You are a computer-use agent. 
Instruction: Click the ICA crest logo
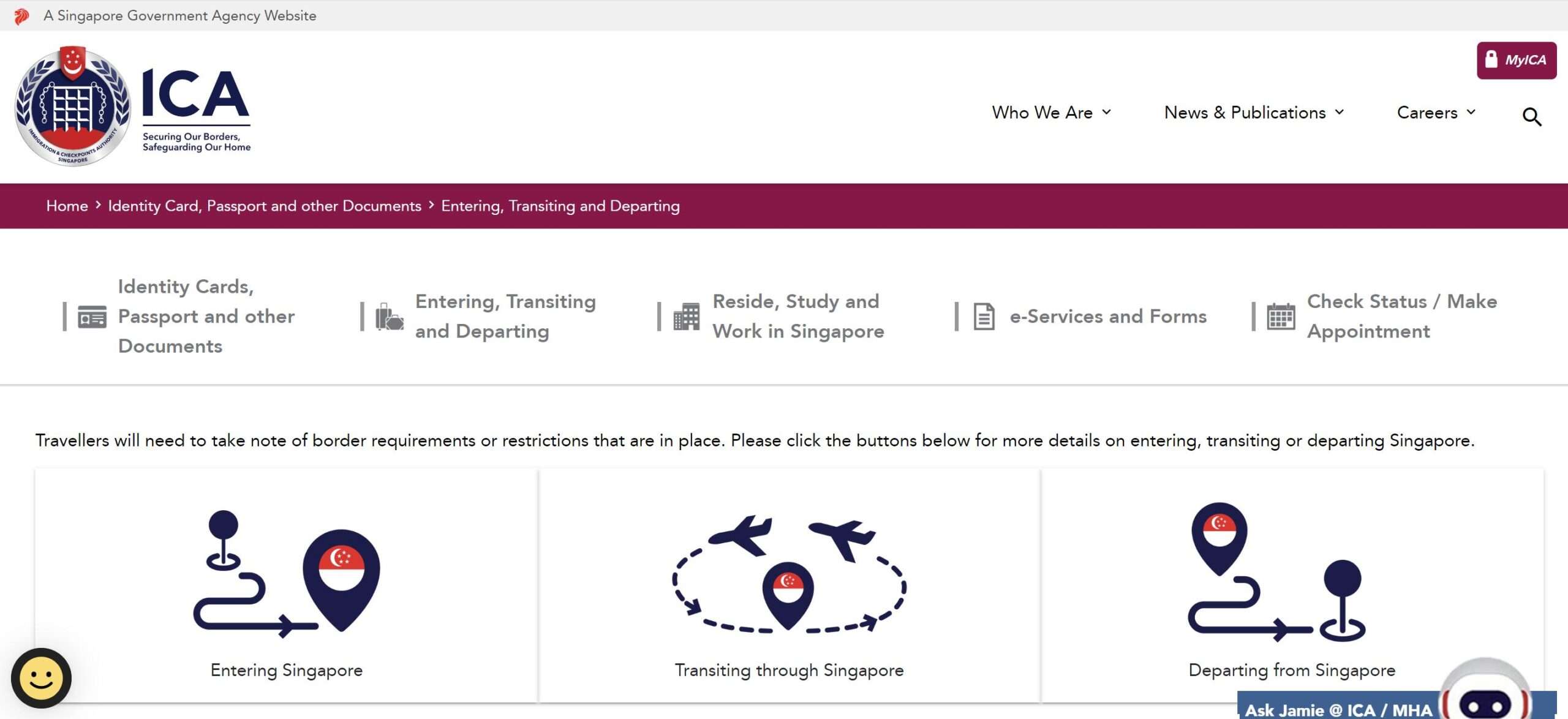click(73, 107)
